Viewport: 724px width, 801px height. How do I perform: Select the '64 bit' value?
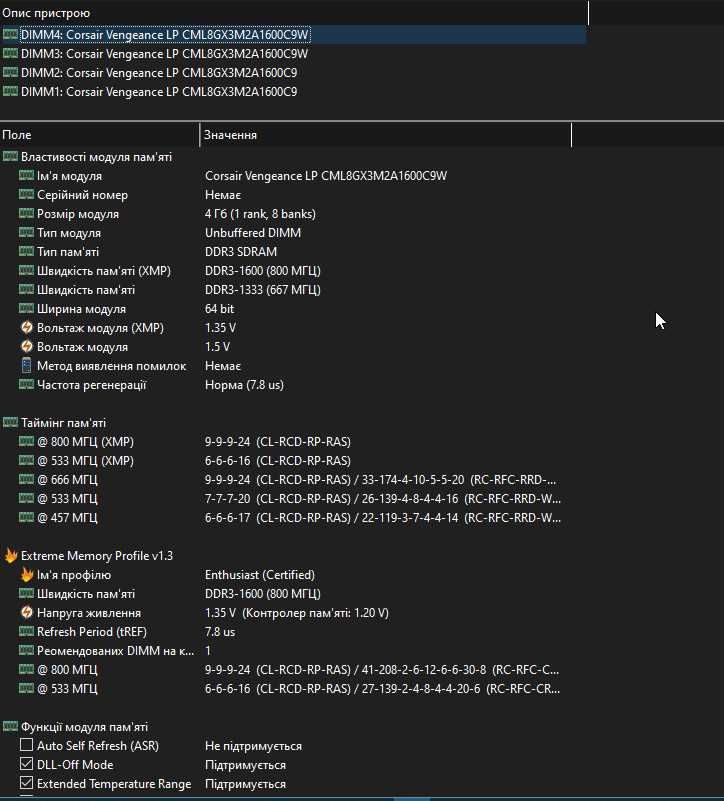click(x=220, y=309)
